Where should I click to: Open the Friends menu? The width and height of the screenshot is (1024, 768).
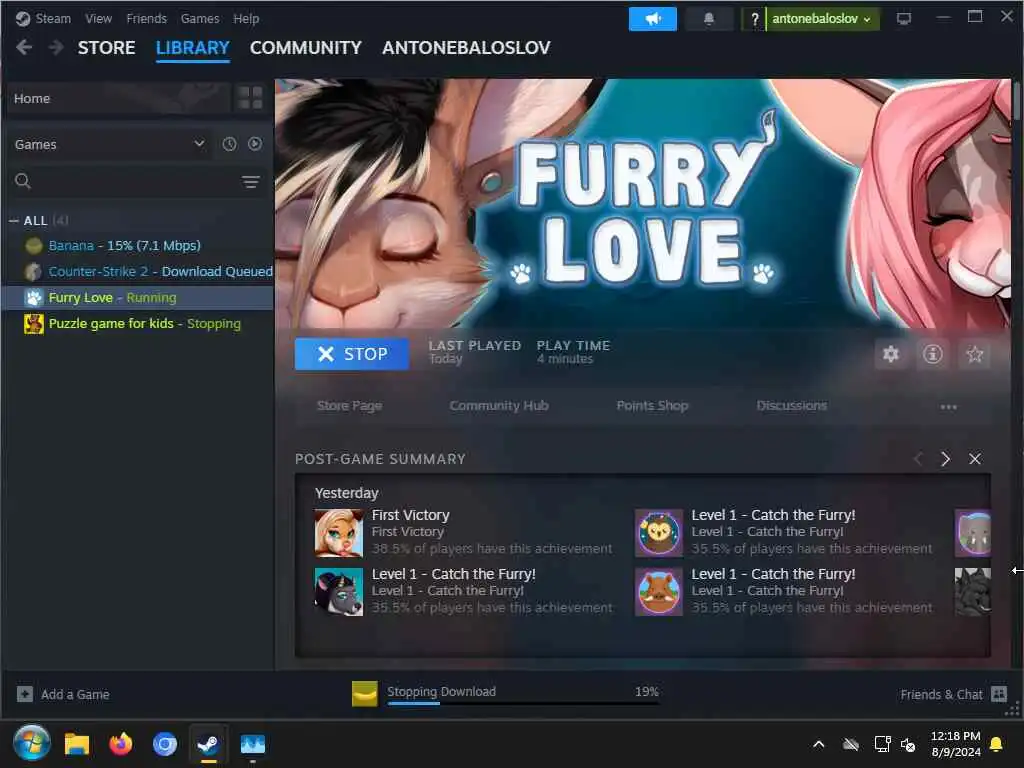pyautogui.click(x=146, y=19)
